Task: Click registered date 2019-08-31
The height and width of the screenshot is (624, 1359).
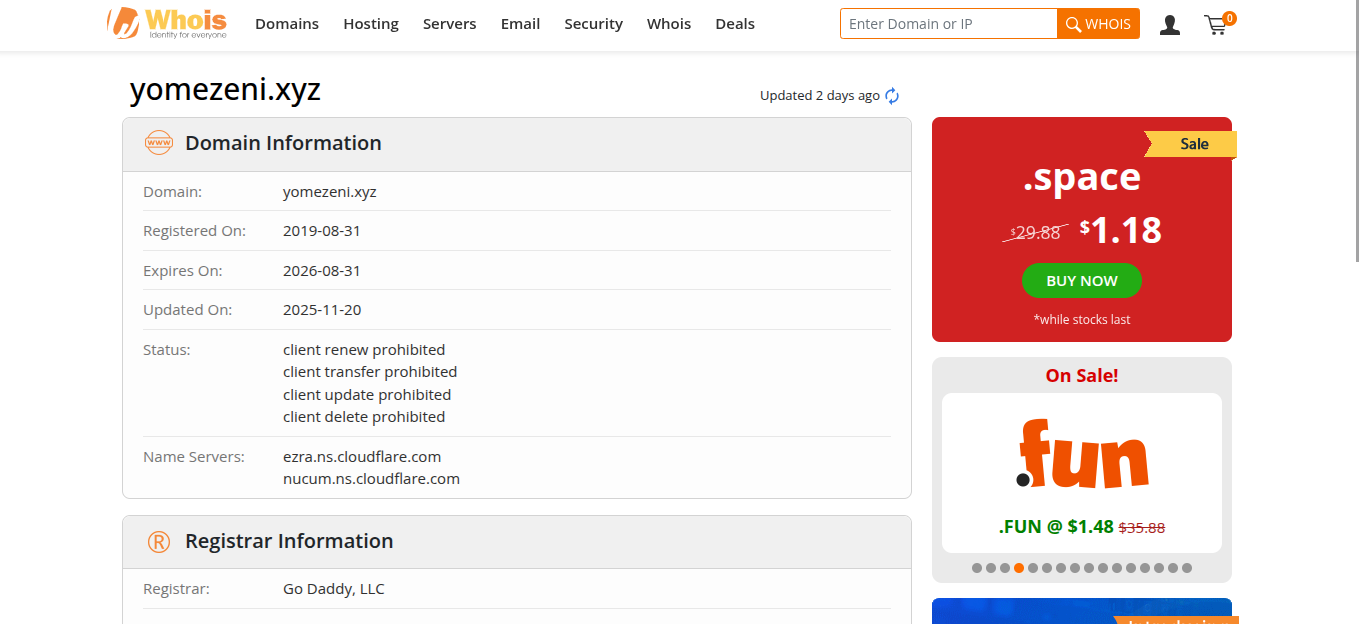Action: (x=322, y=231)
